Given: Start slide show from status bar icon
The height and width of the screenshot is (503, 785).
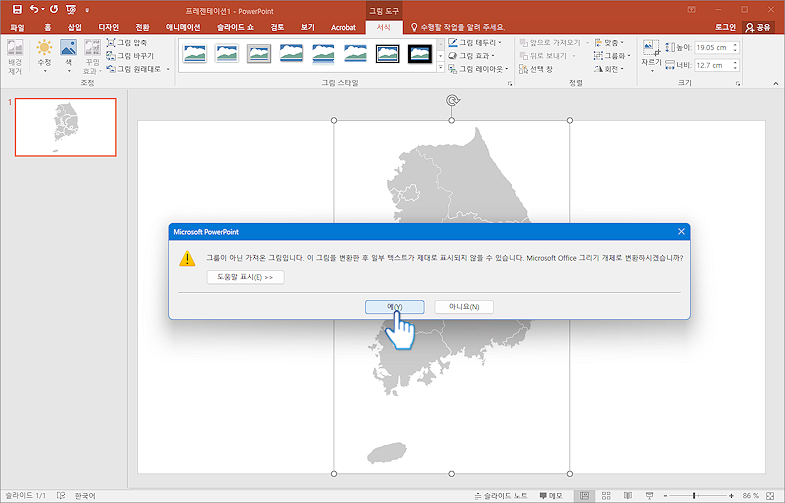Looking at the screenshot, I should 649,495.
